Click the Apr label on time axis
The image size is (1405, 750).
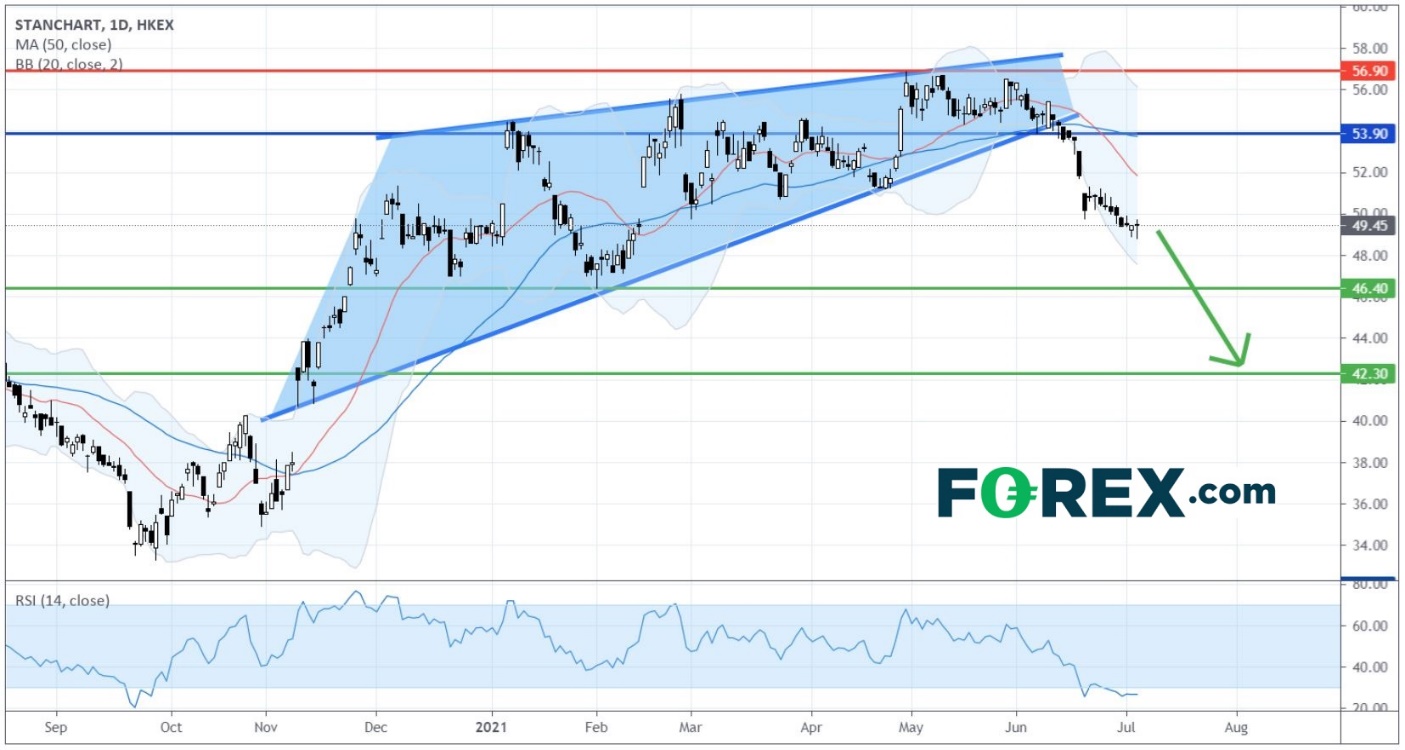tap(811, 726)
